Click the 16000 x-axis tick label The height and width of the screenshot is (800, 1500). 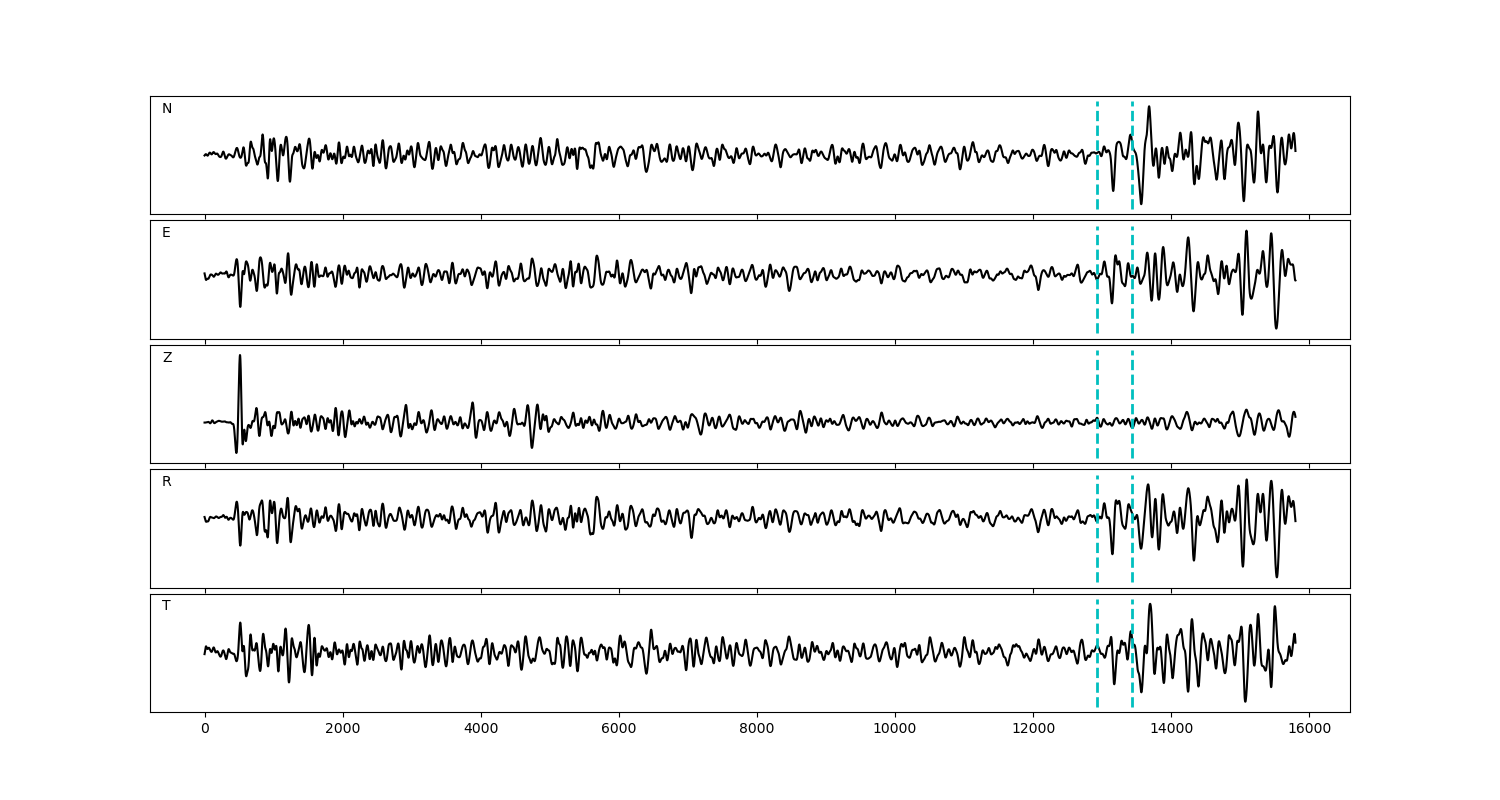tap(1309, 729)
